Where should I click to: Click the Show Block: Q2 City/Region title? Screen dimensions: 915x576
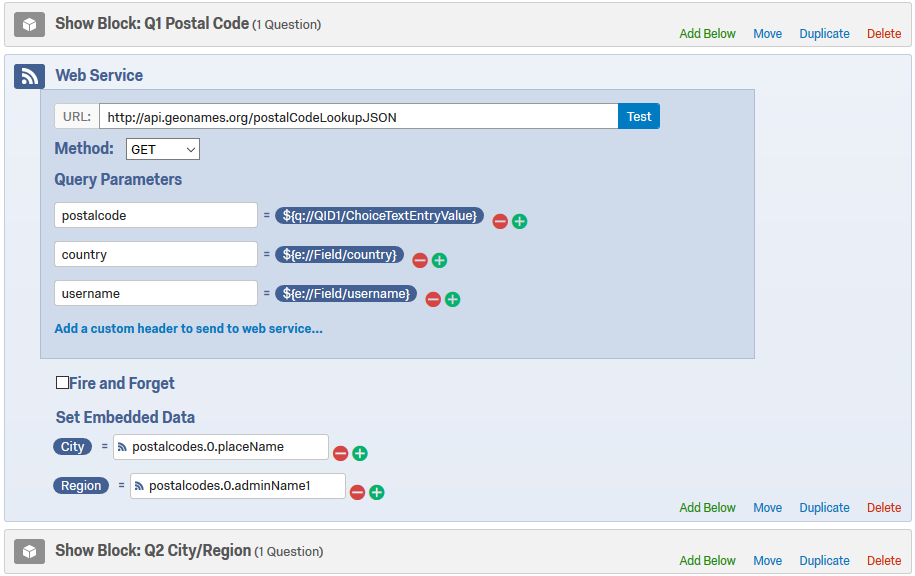tap(153, 551)
